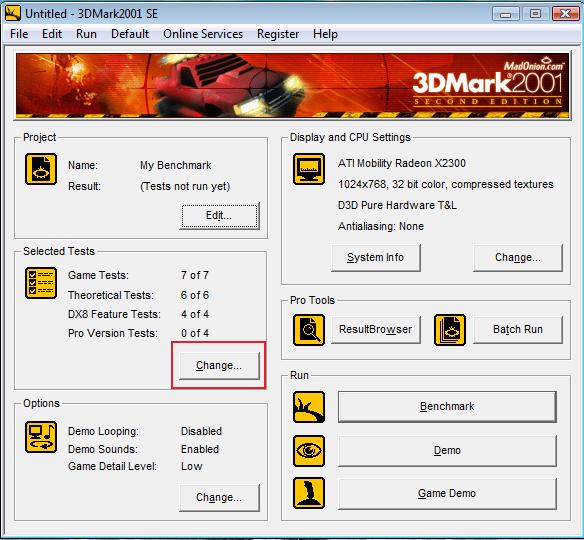
Task: Click the MadOnion.com logo in banner
Action: (x=534, y=64)
